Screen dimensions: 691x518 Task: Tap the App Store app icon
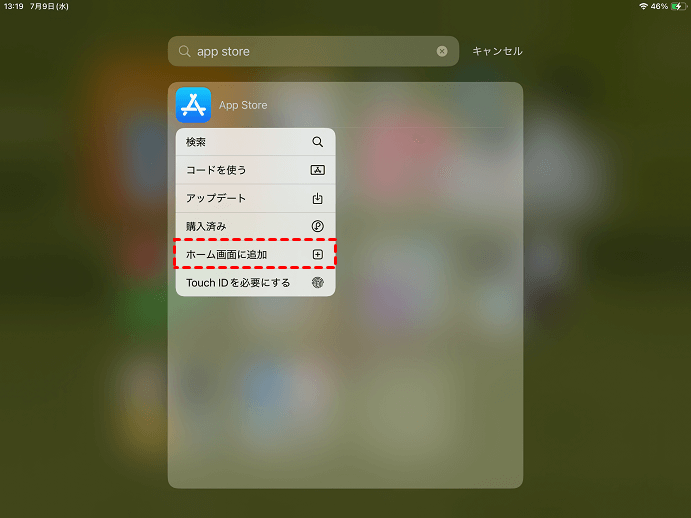(193, 105)
